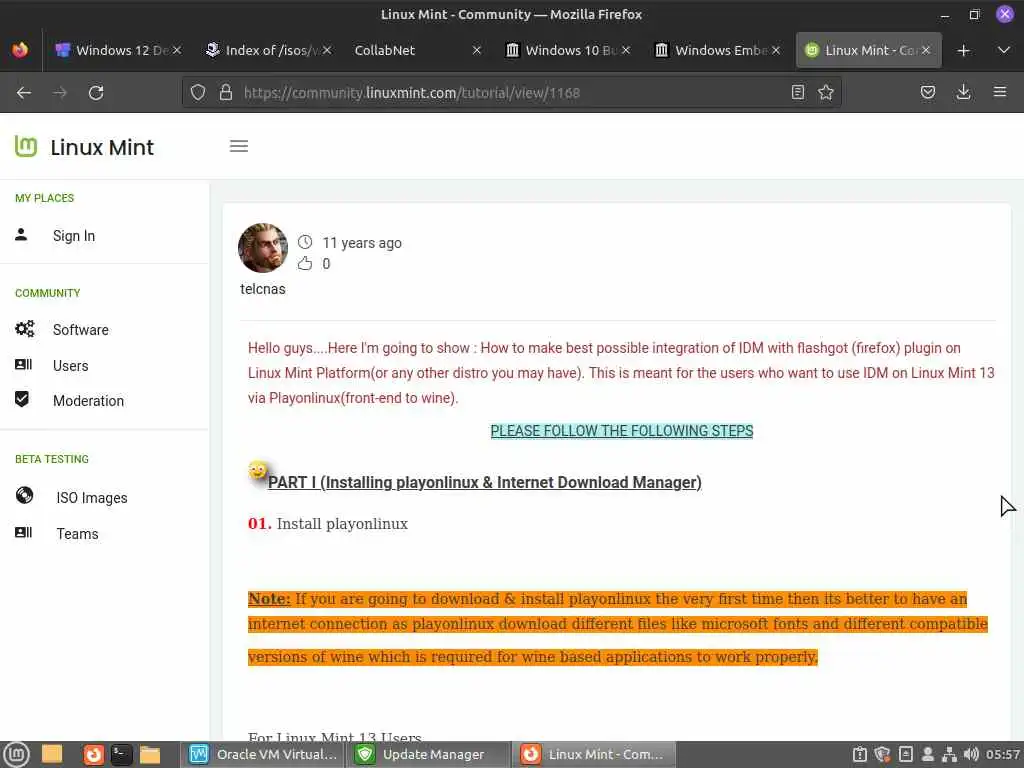Open the Firefox downloads panel
1024x768 pixels.
point(963,92)
